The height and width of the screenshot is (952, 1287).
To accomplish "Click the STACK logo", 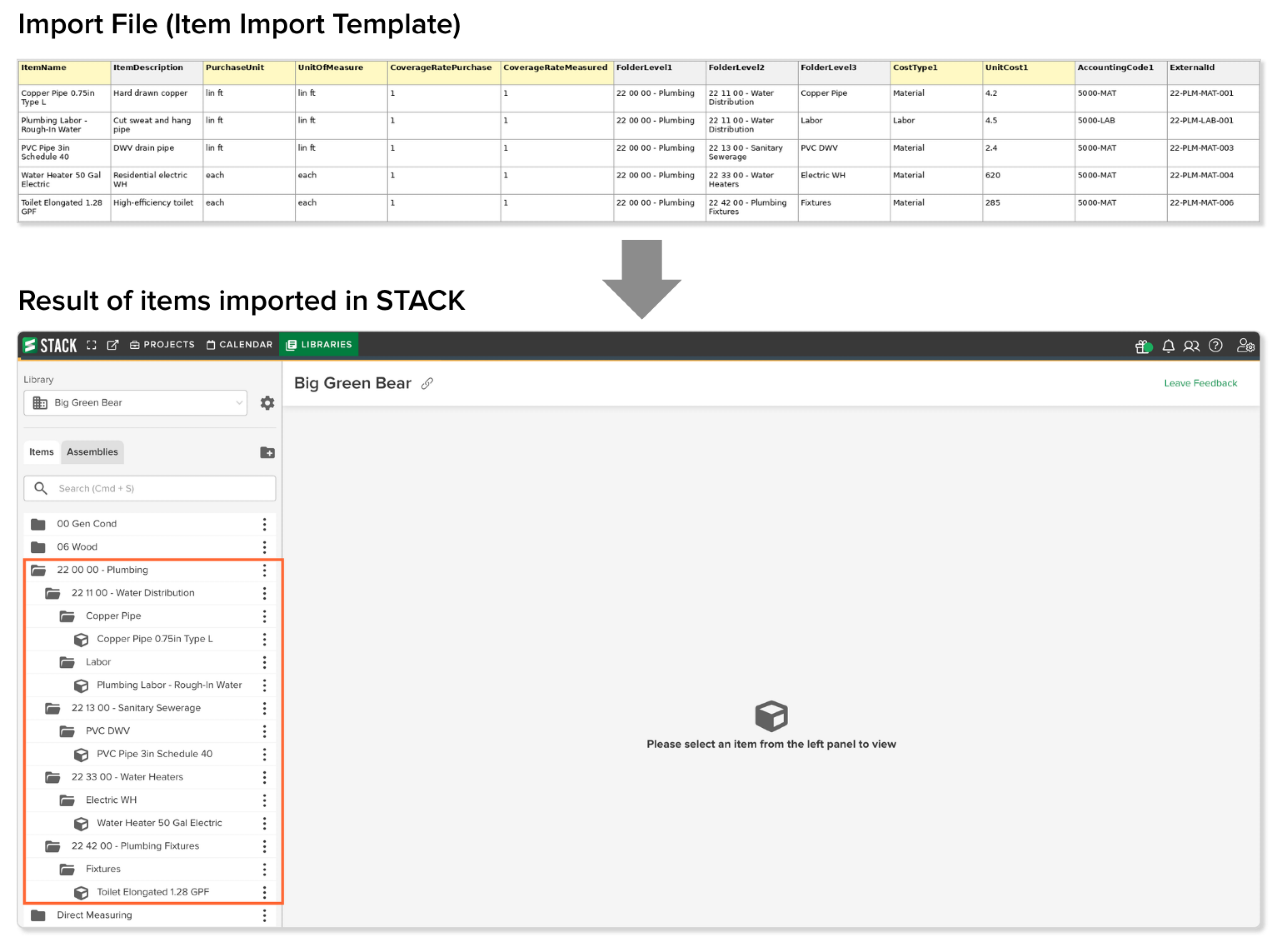I will (x=50, y=345).
